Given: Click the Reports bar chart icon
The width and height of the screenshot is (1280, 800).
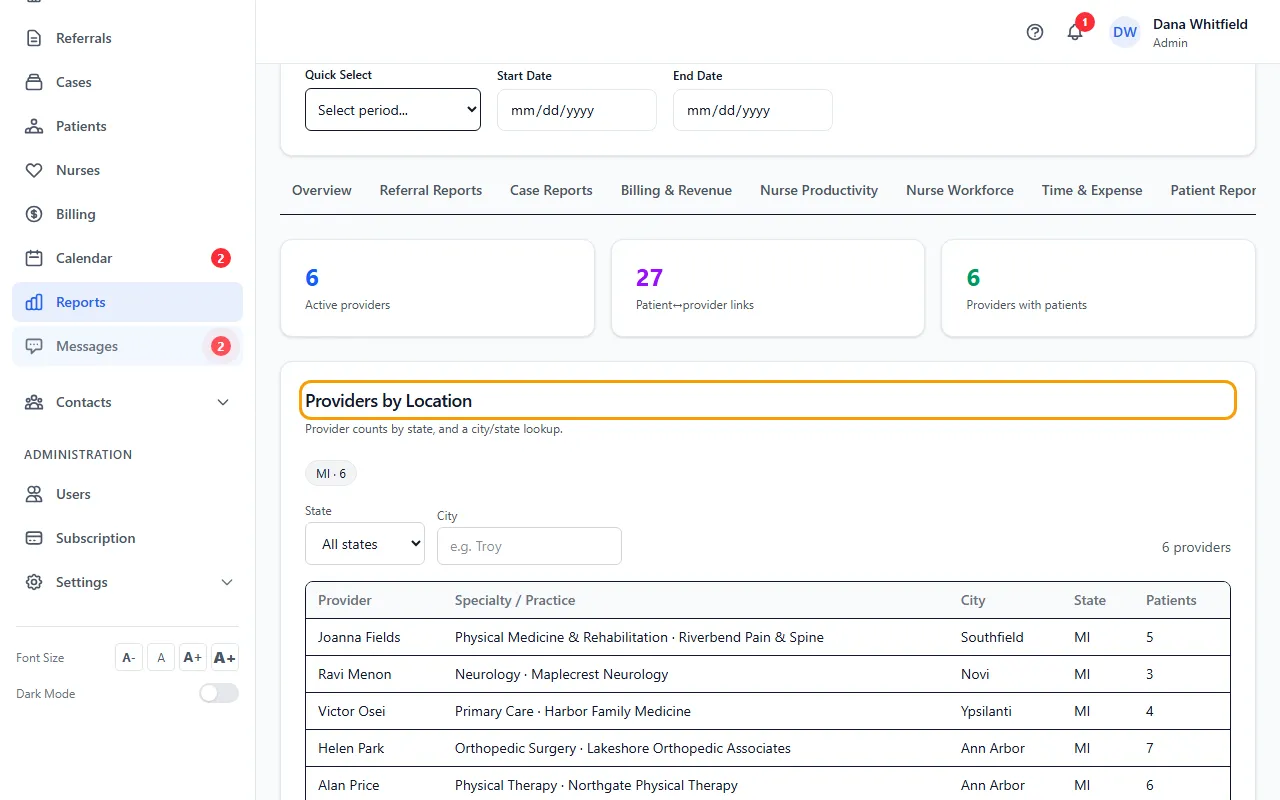Looking at the screenshot, I should (x=34, y=302).
